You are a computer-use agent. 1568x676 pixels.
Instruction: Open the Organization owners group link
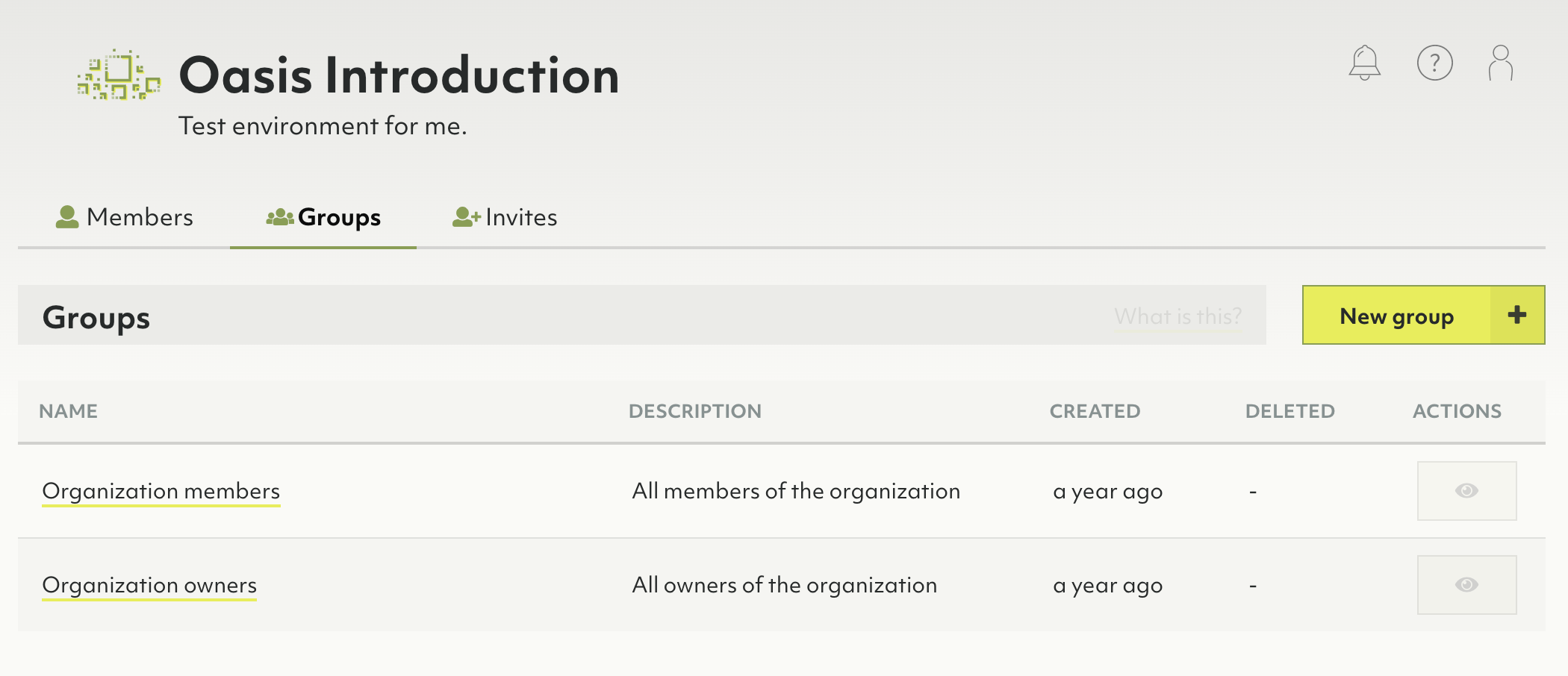tap(149, 585)
